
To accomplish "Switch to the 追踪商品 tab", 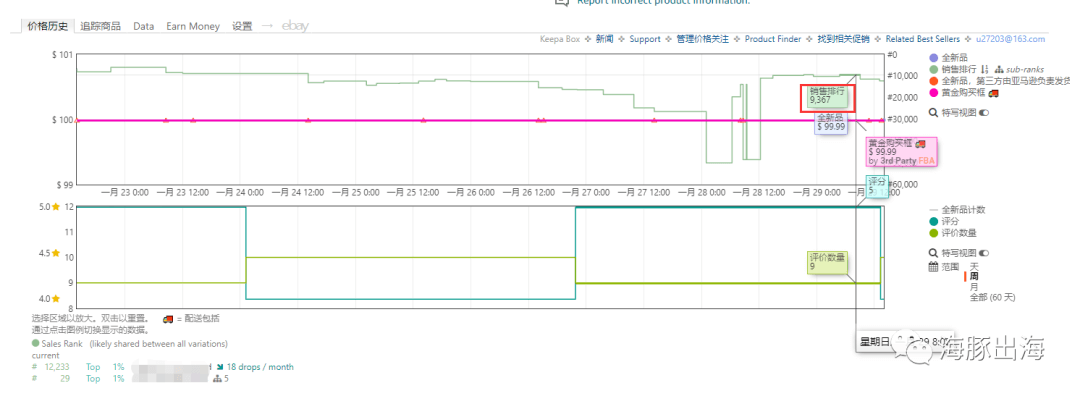I will tap(101, 26).
